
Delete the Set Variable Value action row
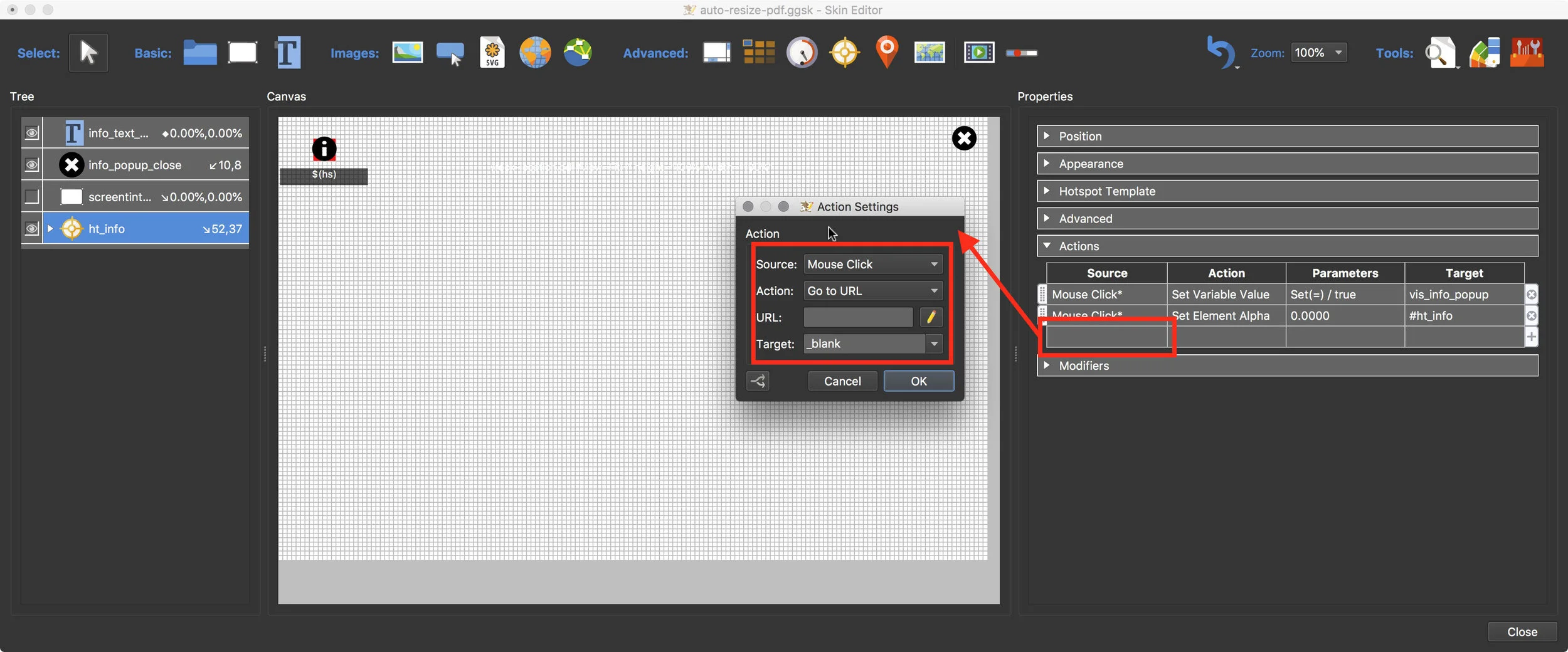1531,294
